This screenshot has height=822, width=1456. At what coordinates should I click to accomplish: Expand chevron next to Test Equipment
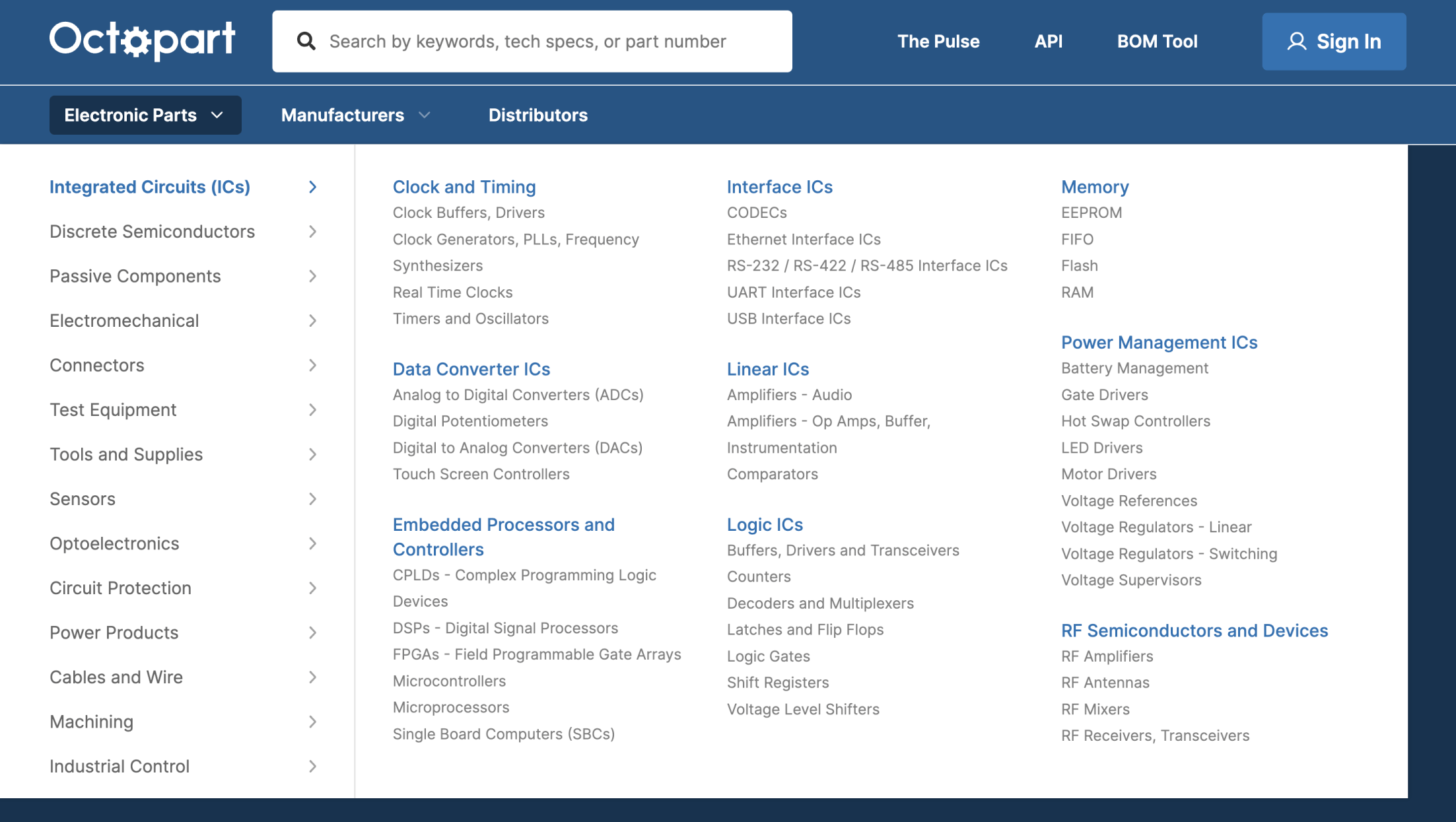coord(313,410)
